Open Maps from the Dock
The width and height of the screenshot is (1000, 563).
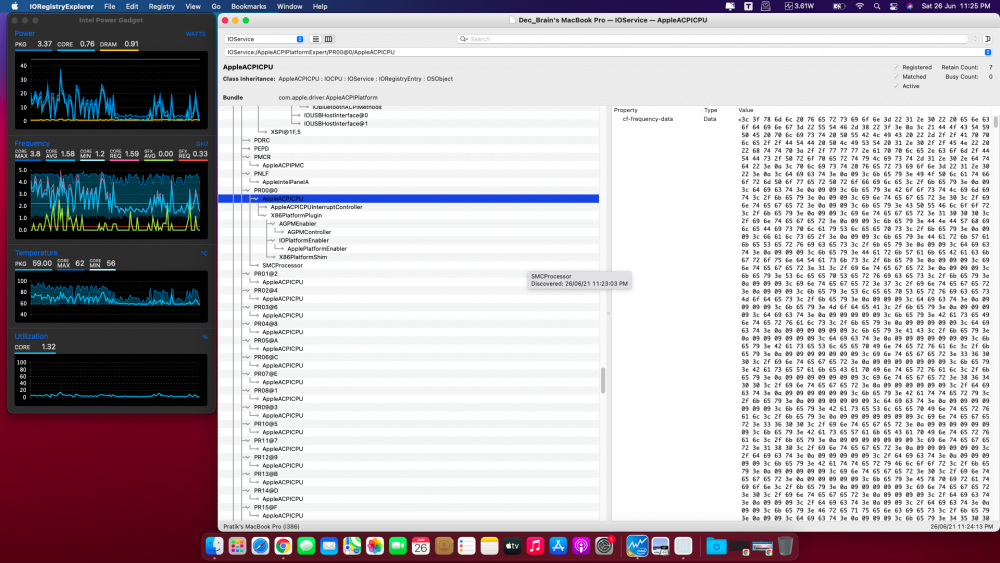click(352, 546)
